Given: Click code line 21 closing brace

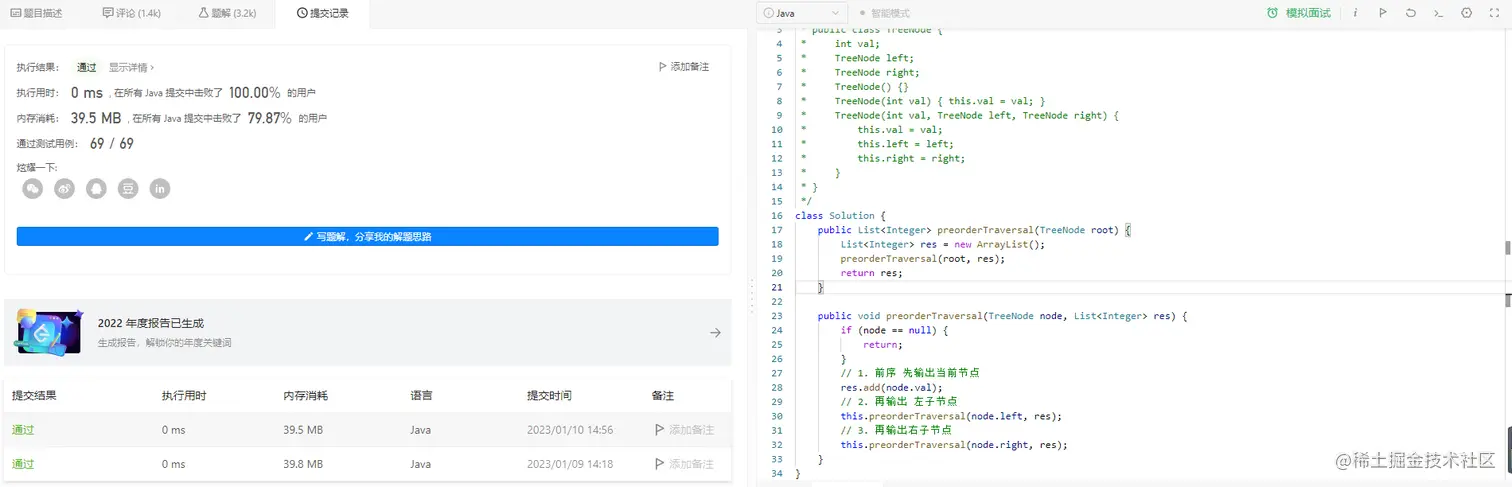Looking at the screenshot, I should pos(821,287).
